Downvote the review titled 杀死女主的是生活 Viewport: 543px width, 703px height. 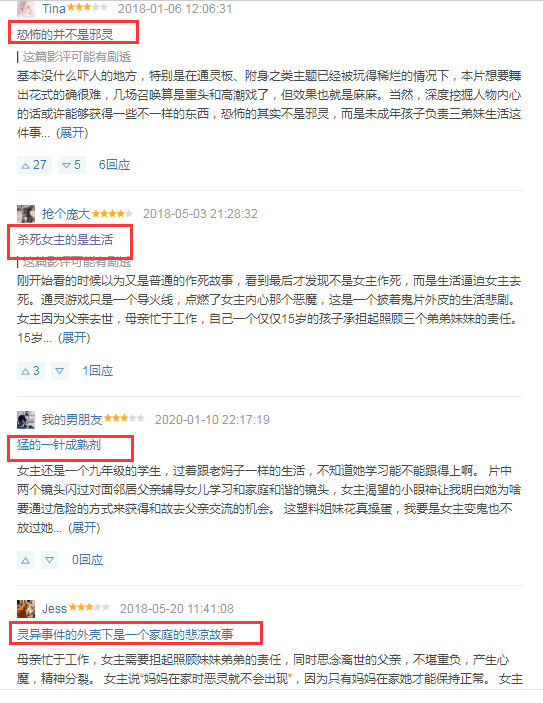click(x=60, y=371)
